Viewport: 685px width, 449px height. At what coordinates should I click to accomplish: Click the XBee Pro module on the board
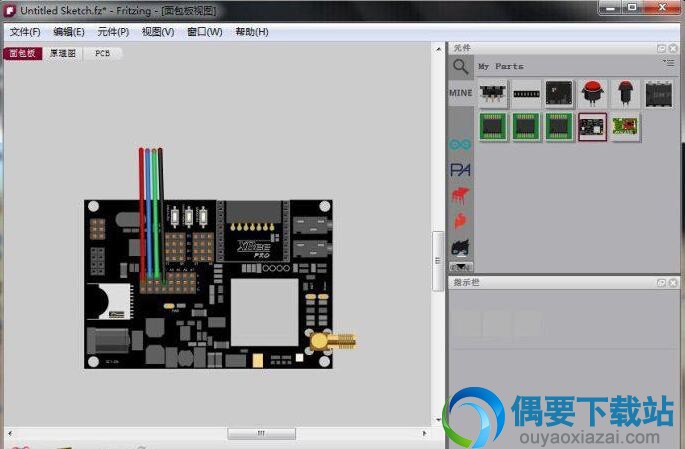point(253,231)
